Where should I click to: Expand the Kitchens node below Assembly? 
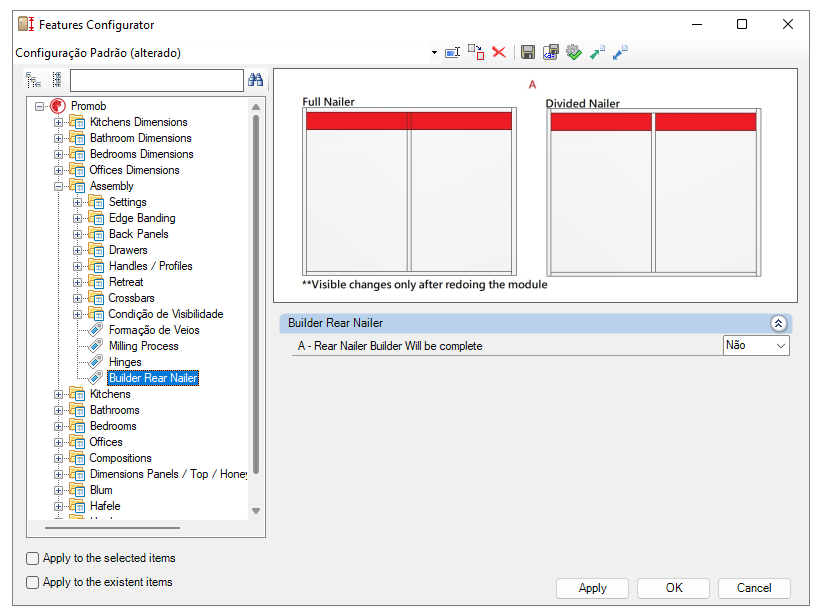[x=59, y=395]
